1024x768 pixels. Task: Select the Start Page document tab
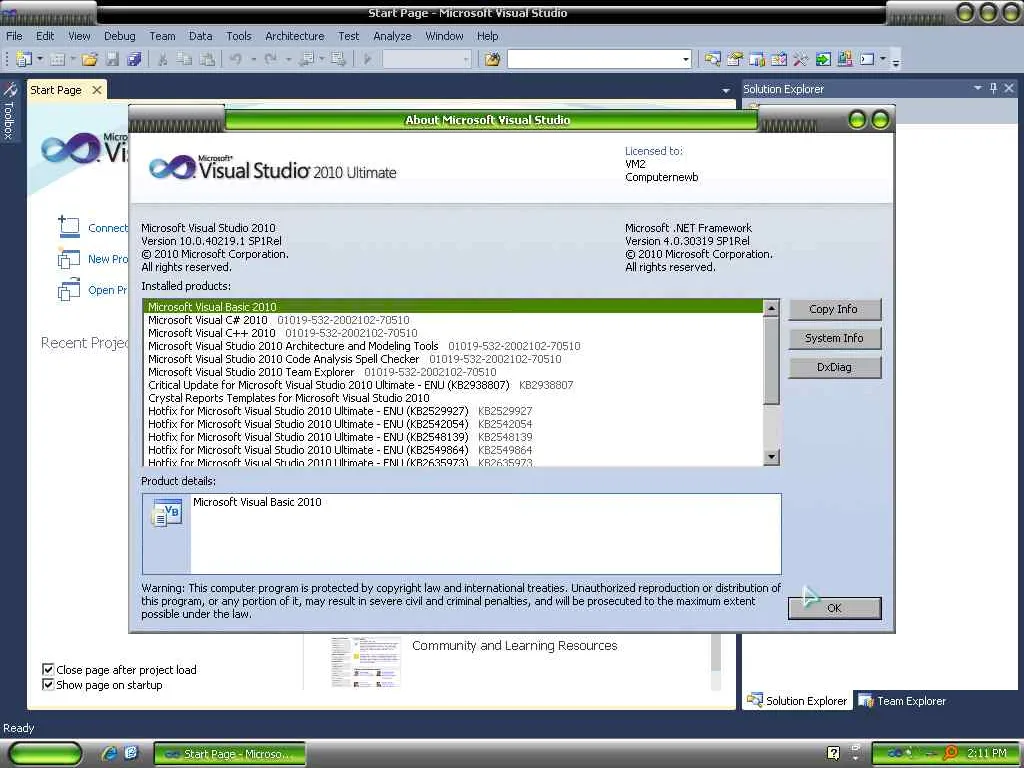pos(56,90)
